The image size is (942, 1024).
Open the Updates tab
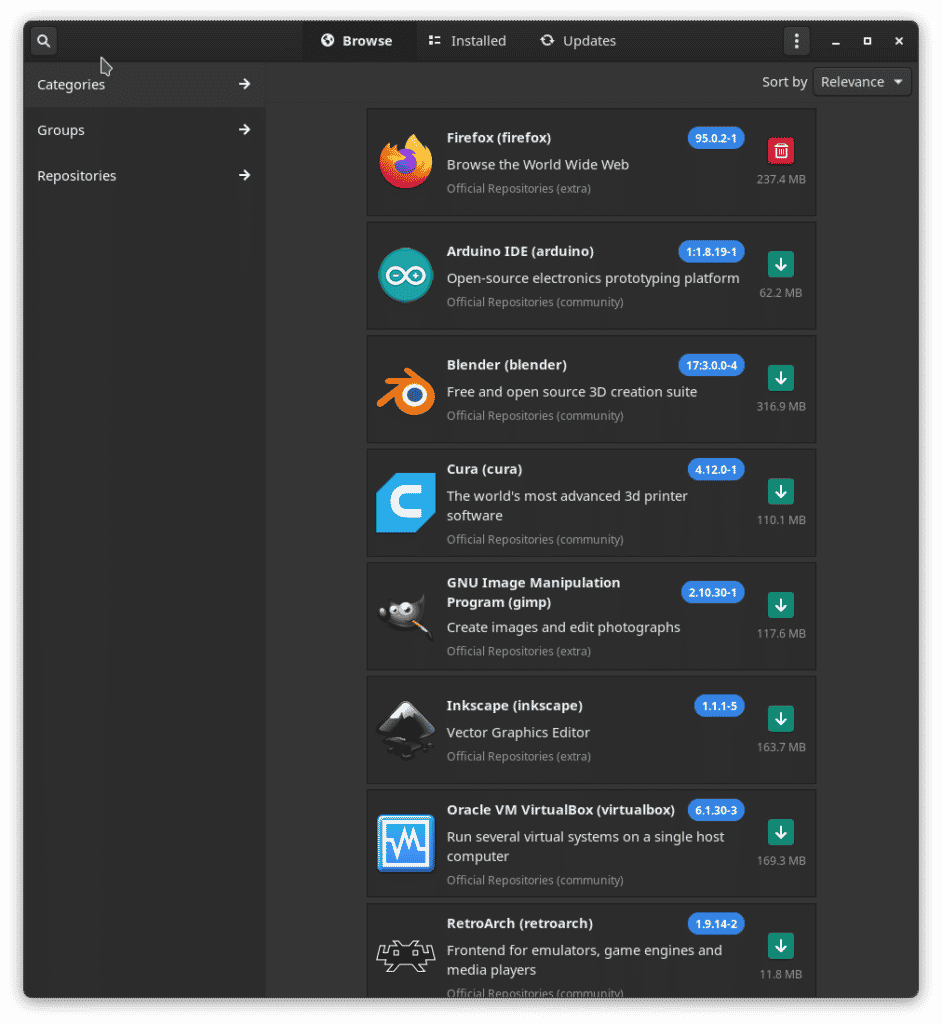pos(578,41)
